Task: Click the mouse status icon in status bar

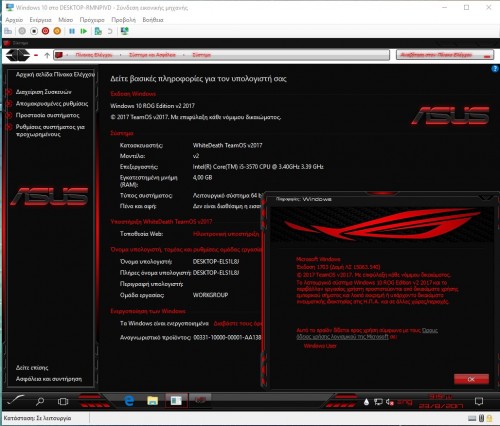Action: pos(481,418)
